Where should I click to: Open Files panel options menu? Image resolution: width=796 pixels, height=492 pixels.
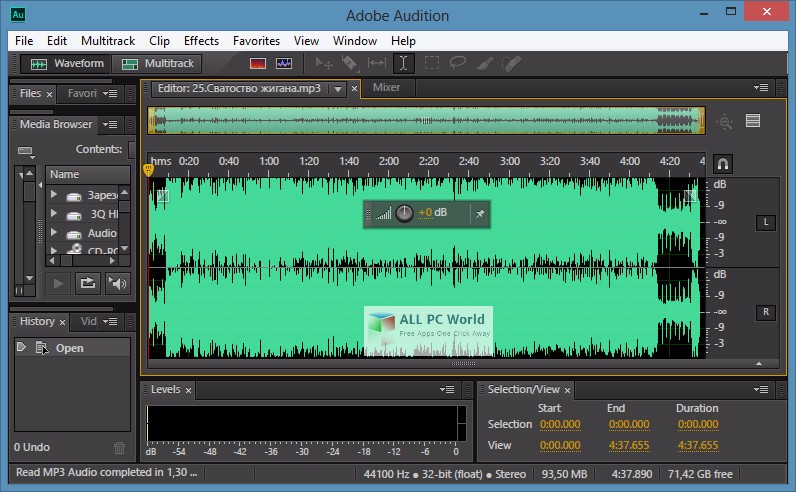coord(110,93)
